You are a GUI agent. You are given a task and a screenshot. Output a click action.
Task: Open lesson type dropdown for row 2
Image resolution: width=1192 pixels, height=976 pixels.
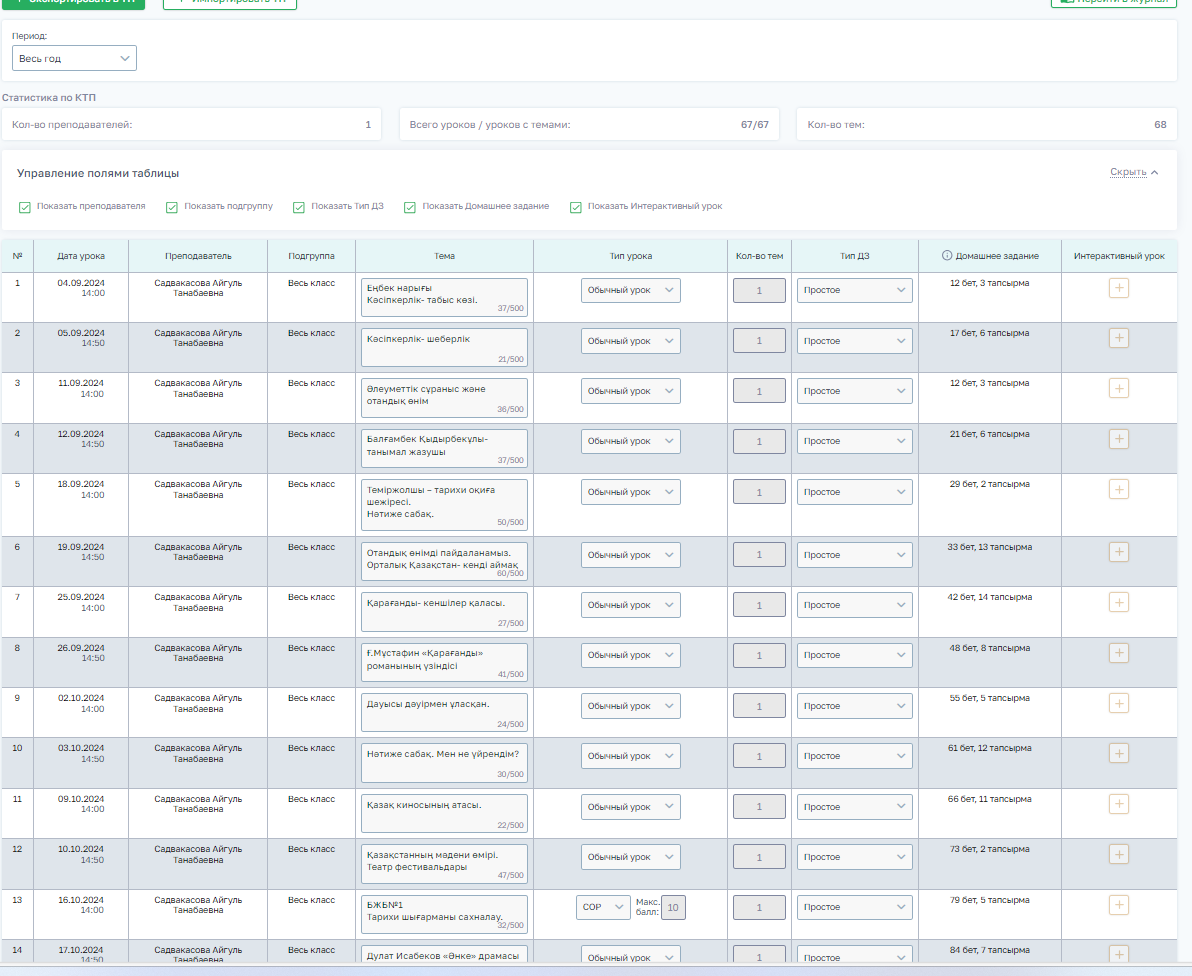[630, 341]
